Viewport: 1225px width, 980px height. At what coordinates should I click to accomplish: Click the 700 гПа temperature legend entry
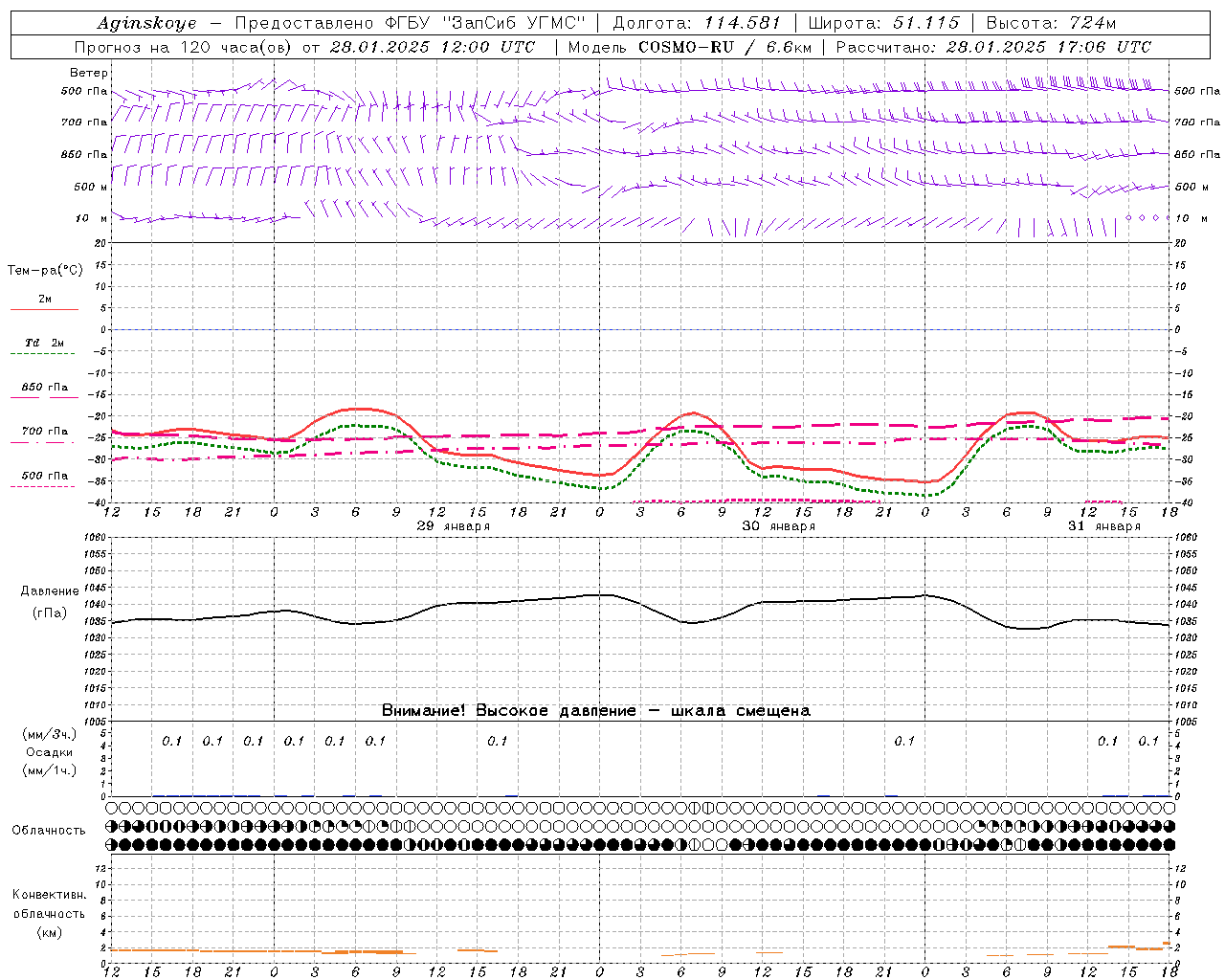pyautogui.click(x=45, y=432)
